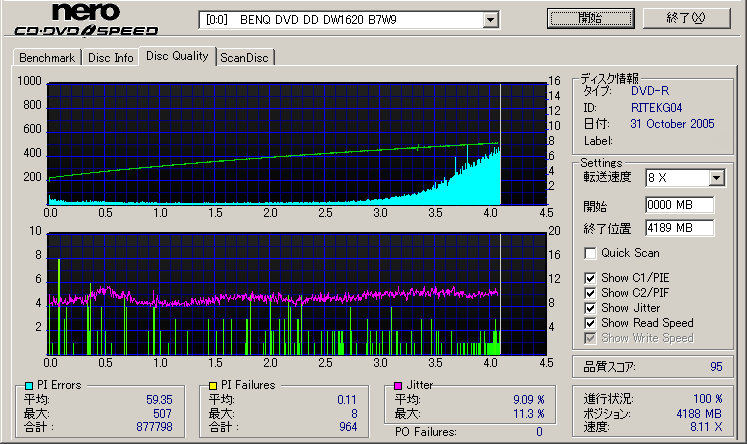
Task: Open the BENQ DVD drive selection dropdown
Action: pyautogui.click(x=349, y=20)
